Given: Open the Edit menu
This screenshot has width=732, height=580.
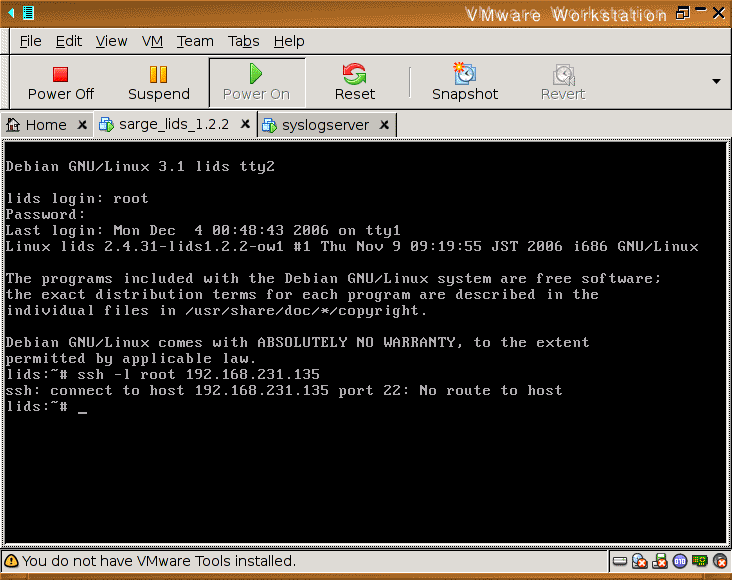Looking at the screenshot, I should (69, 41).
